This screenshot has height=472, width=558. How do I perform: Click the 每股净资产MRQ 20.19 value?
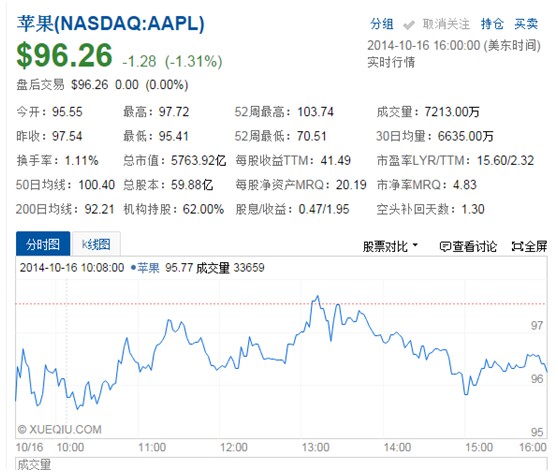tap(351, 185)
